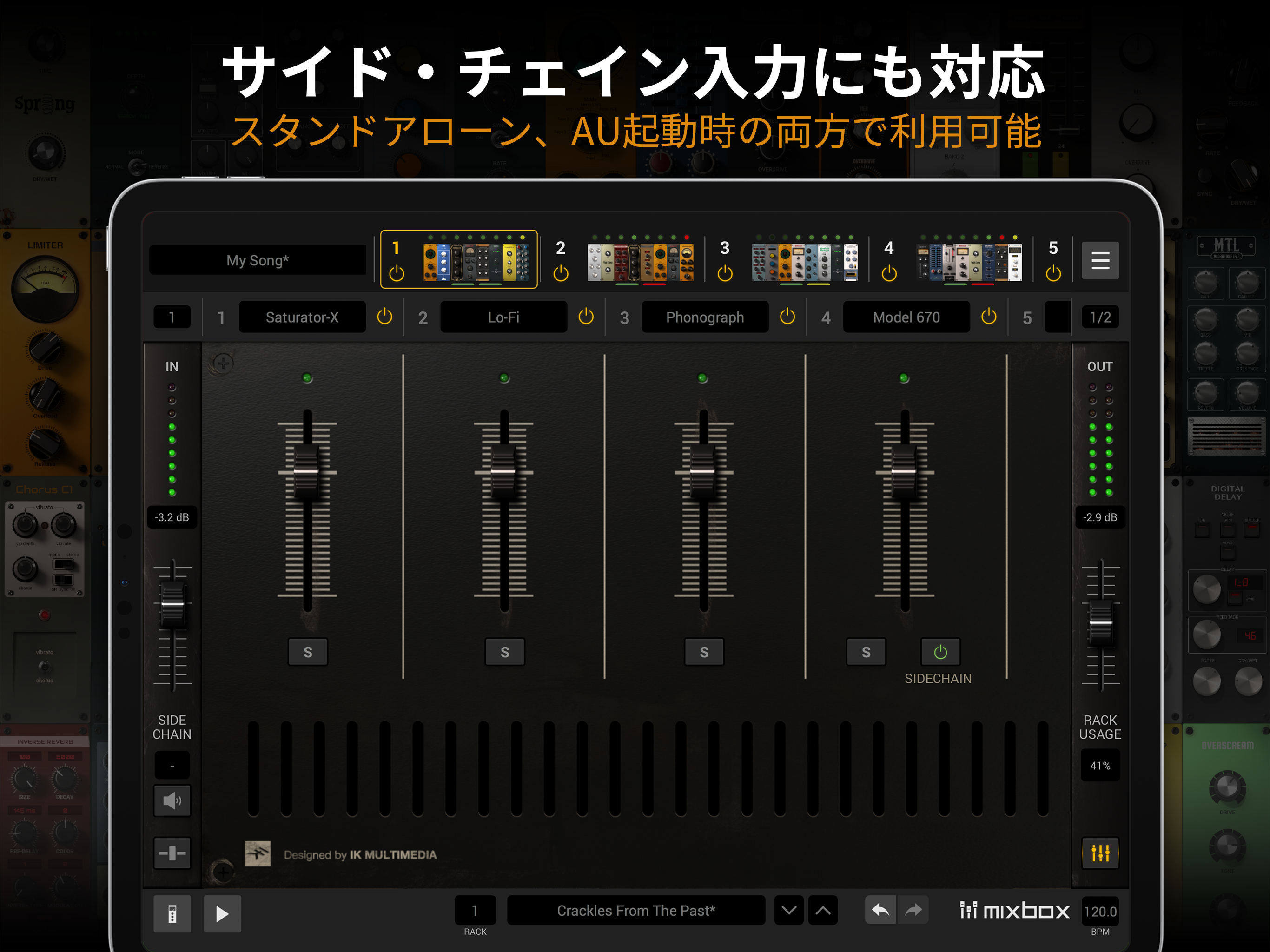Screen dimensions: 1270x952
Task: Toggle power for rack 5
Action: click(1053, 274)
